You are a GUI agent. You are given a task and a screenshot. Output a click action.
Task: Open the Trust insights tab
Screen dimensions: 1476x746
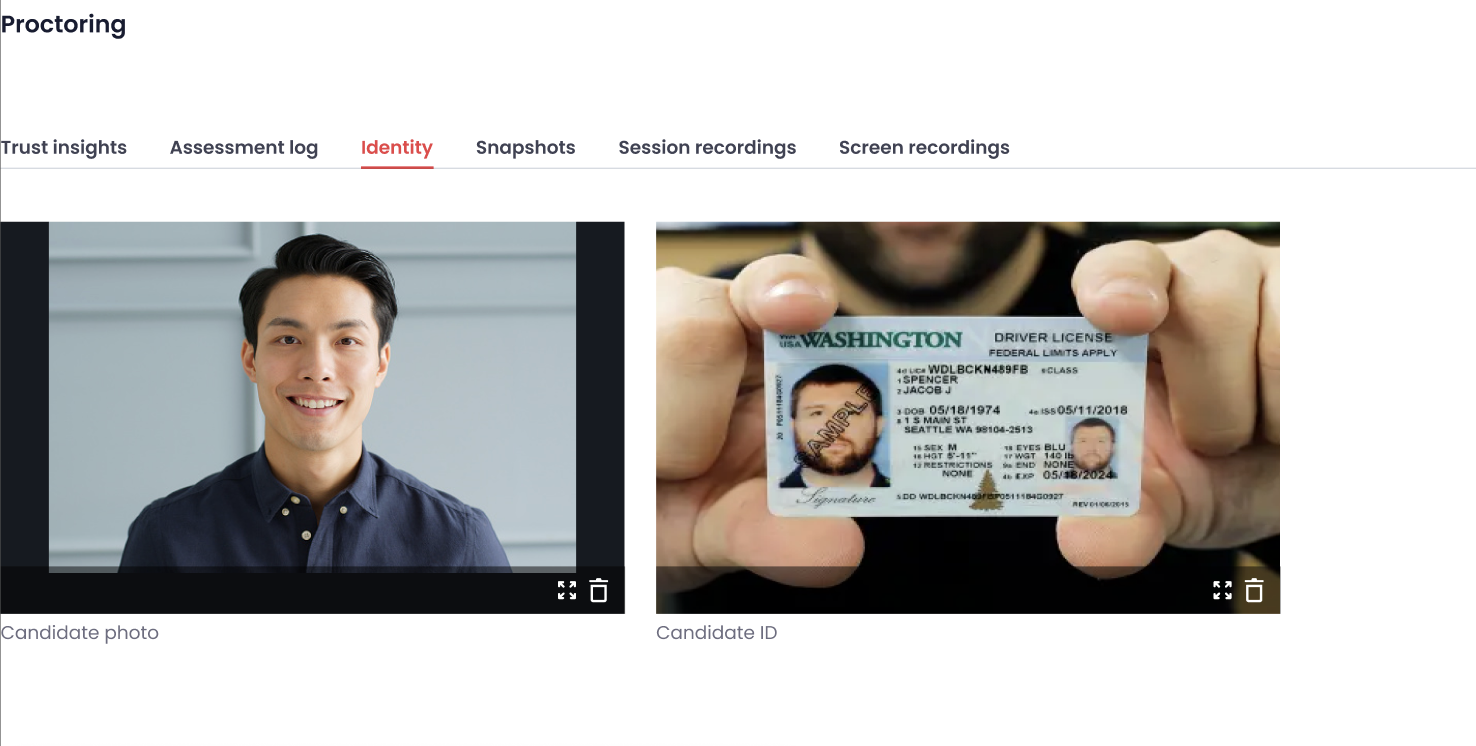tap(64, 148)
